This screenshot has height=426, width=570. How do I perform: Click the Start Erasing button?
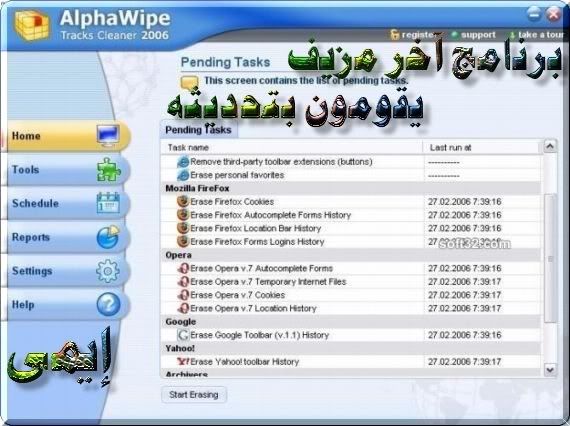194,395
